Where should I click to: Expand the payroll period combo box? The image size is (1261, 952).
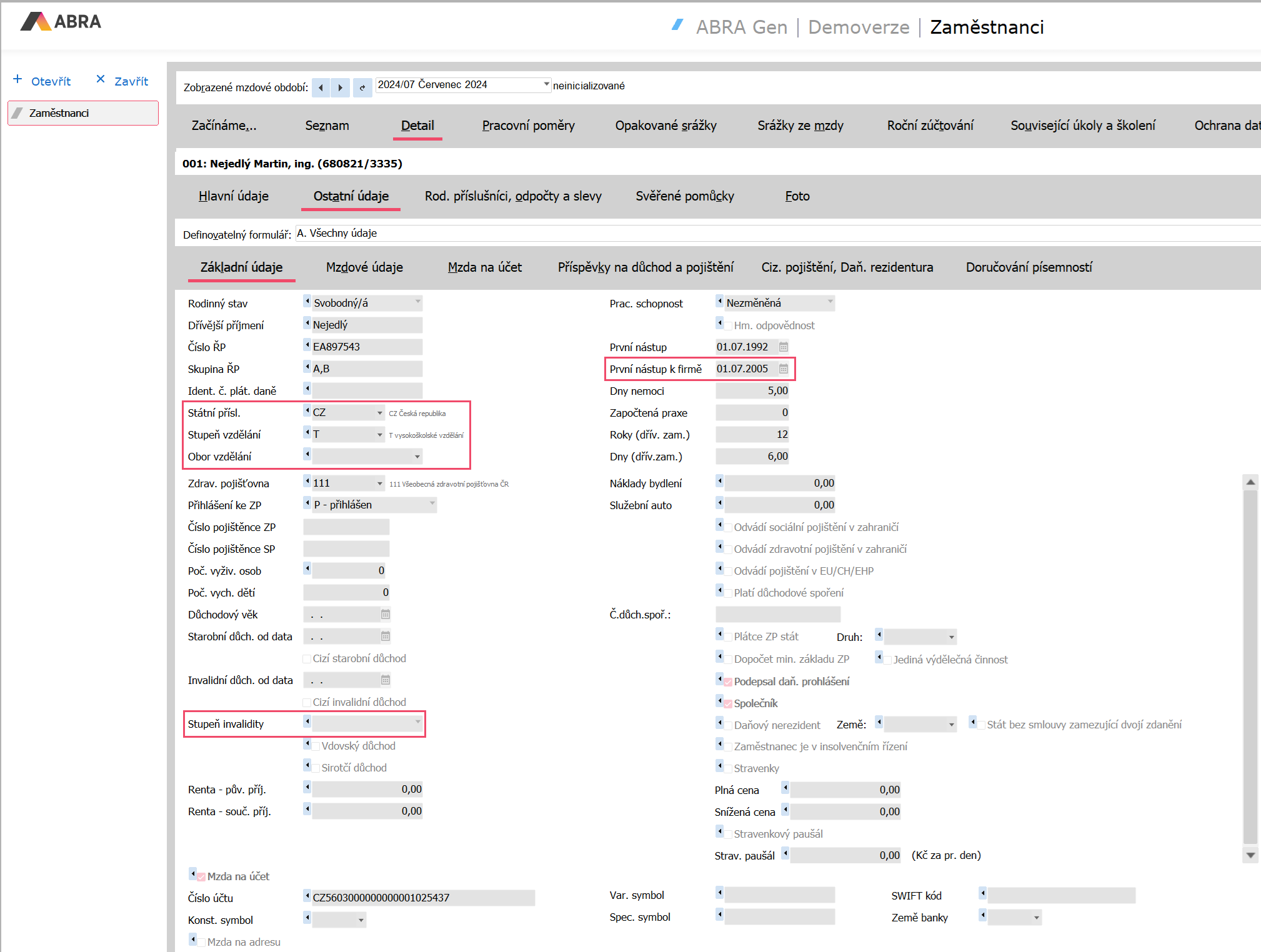[x=546, y=84]
